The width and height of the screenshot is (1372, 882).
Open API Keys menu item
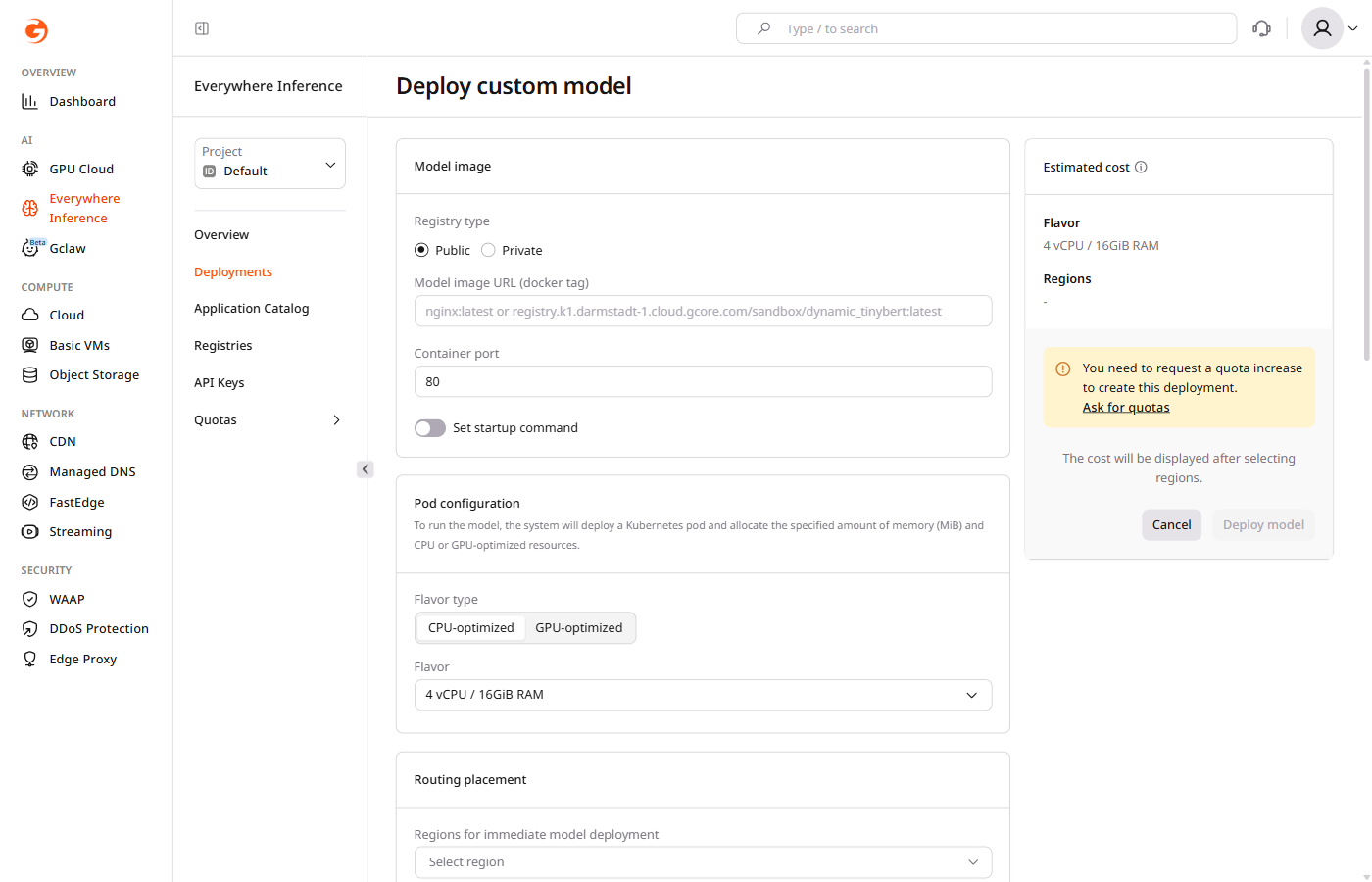coord(220,383)
